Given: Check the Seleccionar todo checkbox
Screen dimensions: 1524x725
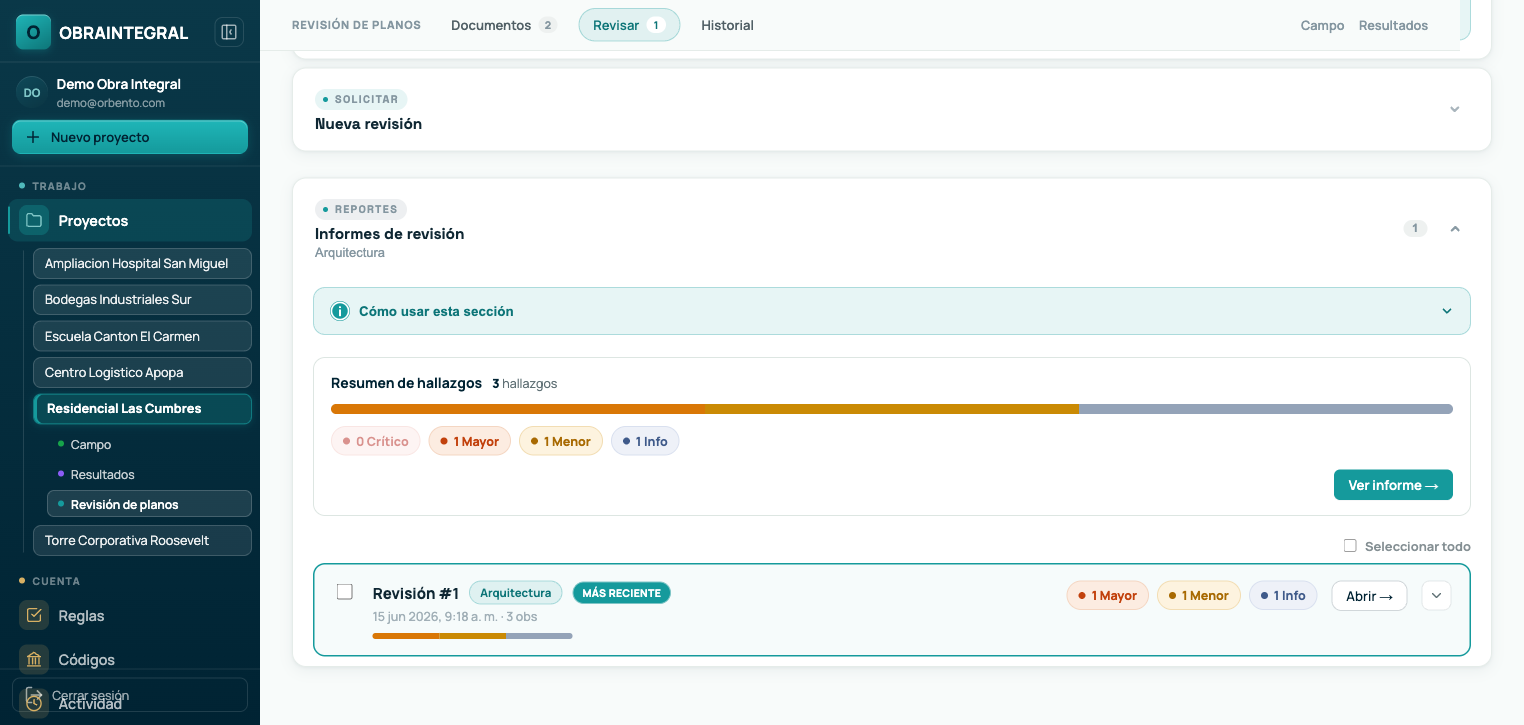Looking at the screenshot, I should point(1350,546).
